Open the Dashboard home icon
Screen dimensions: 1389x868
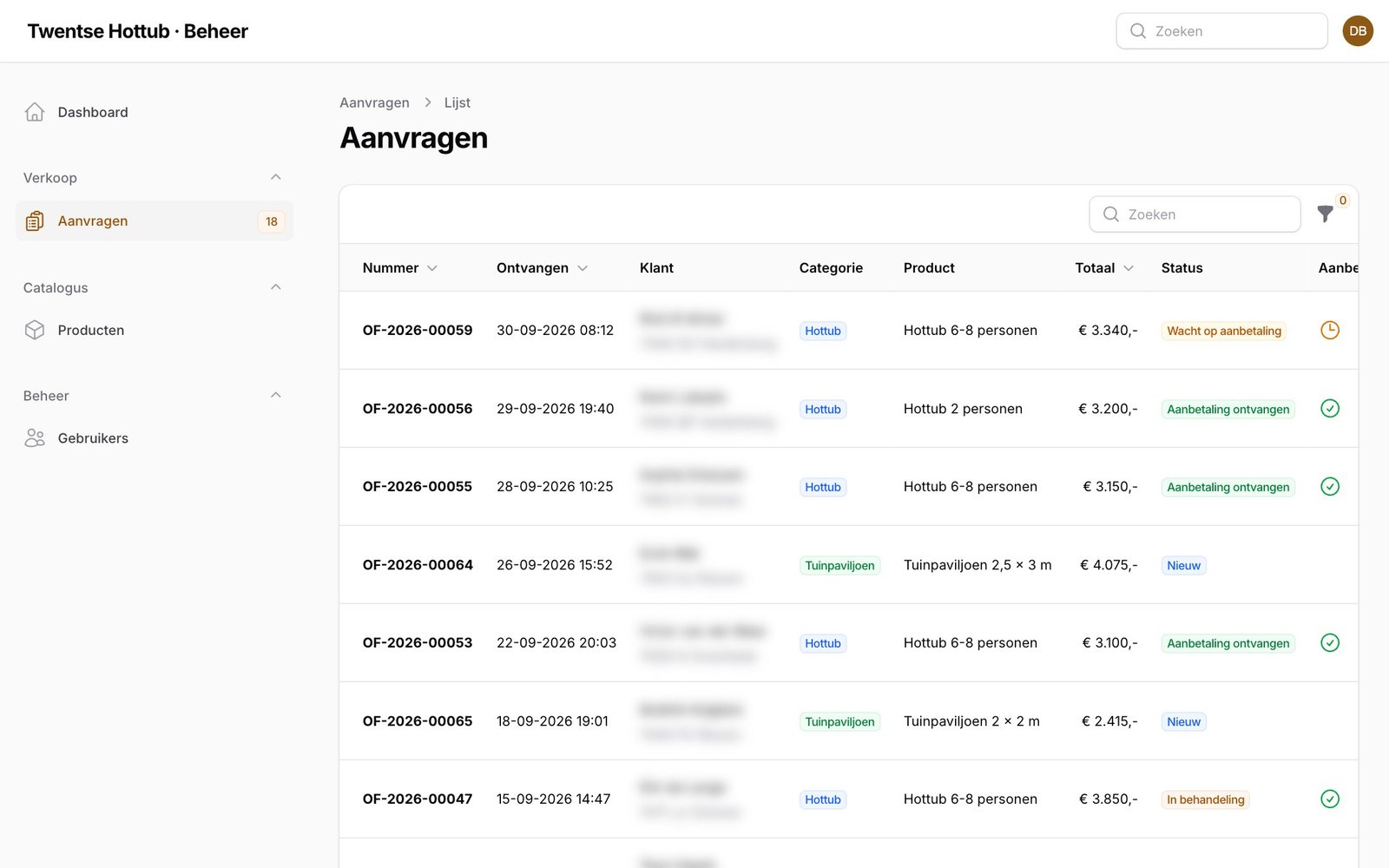(35, 112)
